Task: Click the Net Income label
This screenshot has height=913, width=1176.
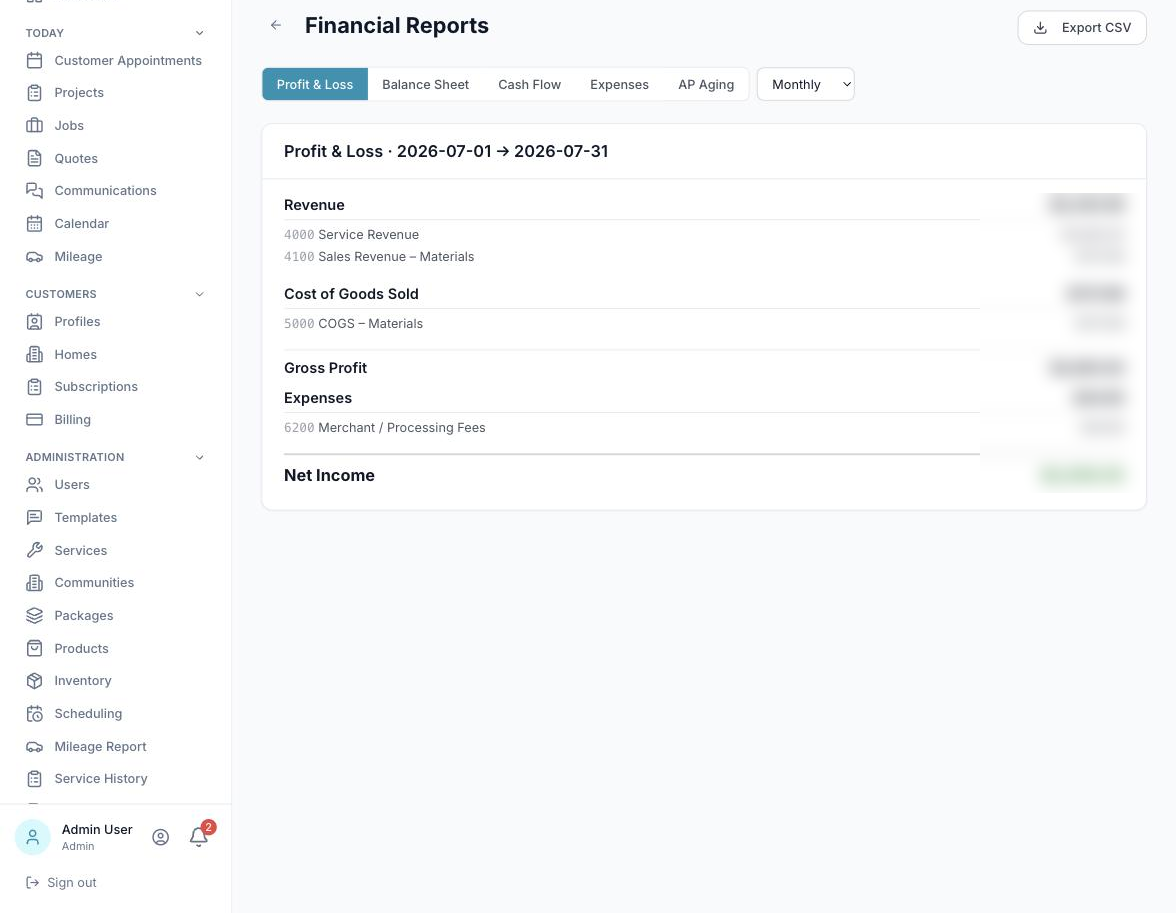Action: coord(329,475)
